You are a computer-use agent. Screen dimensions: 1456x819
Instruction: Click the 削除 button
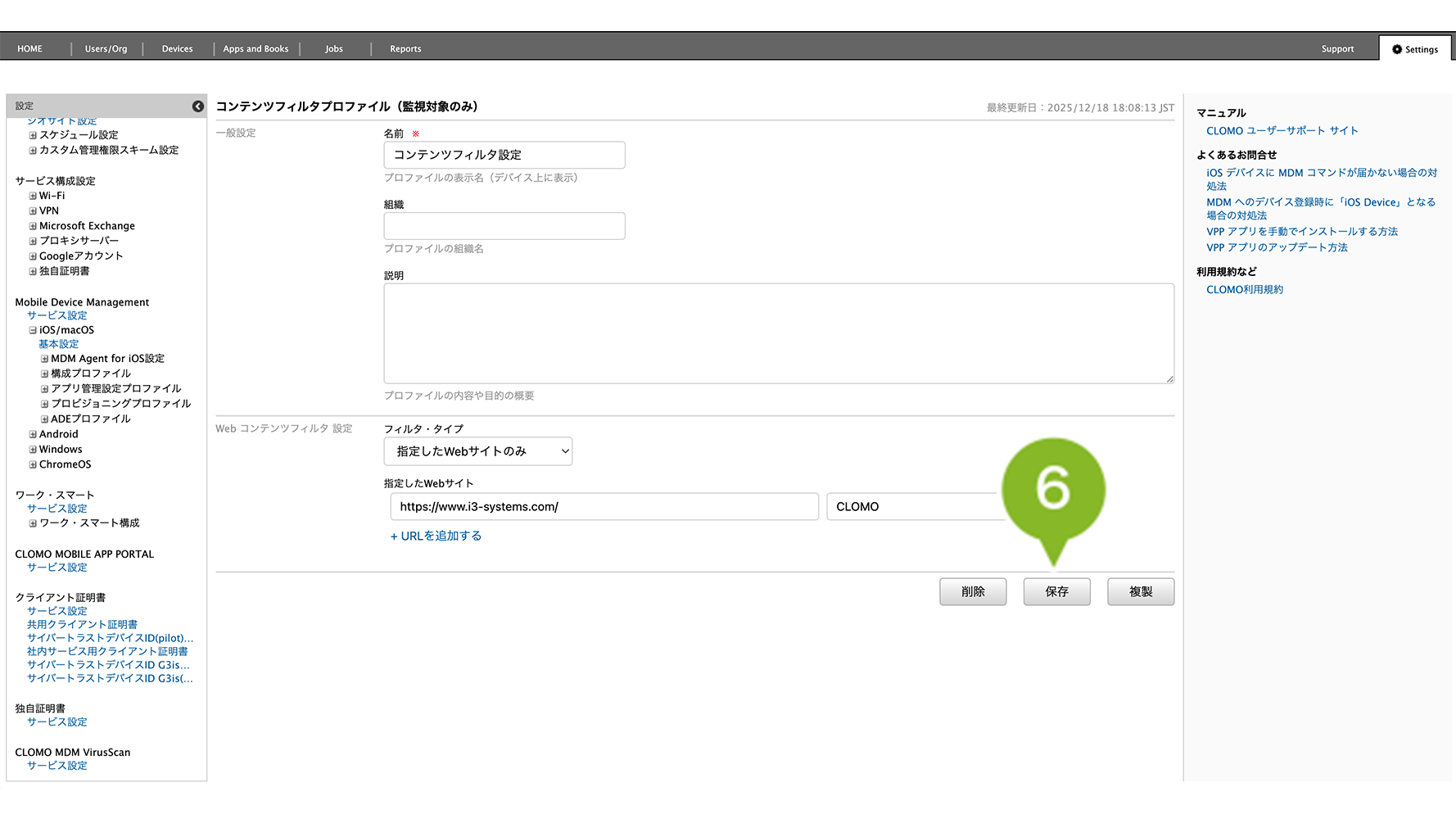pos(972,591)
